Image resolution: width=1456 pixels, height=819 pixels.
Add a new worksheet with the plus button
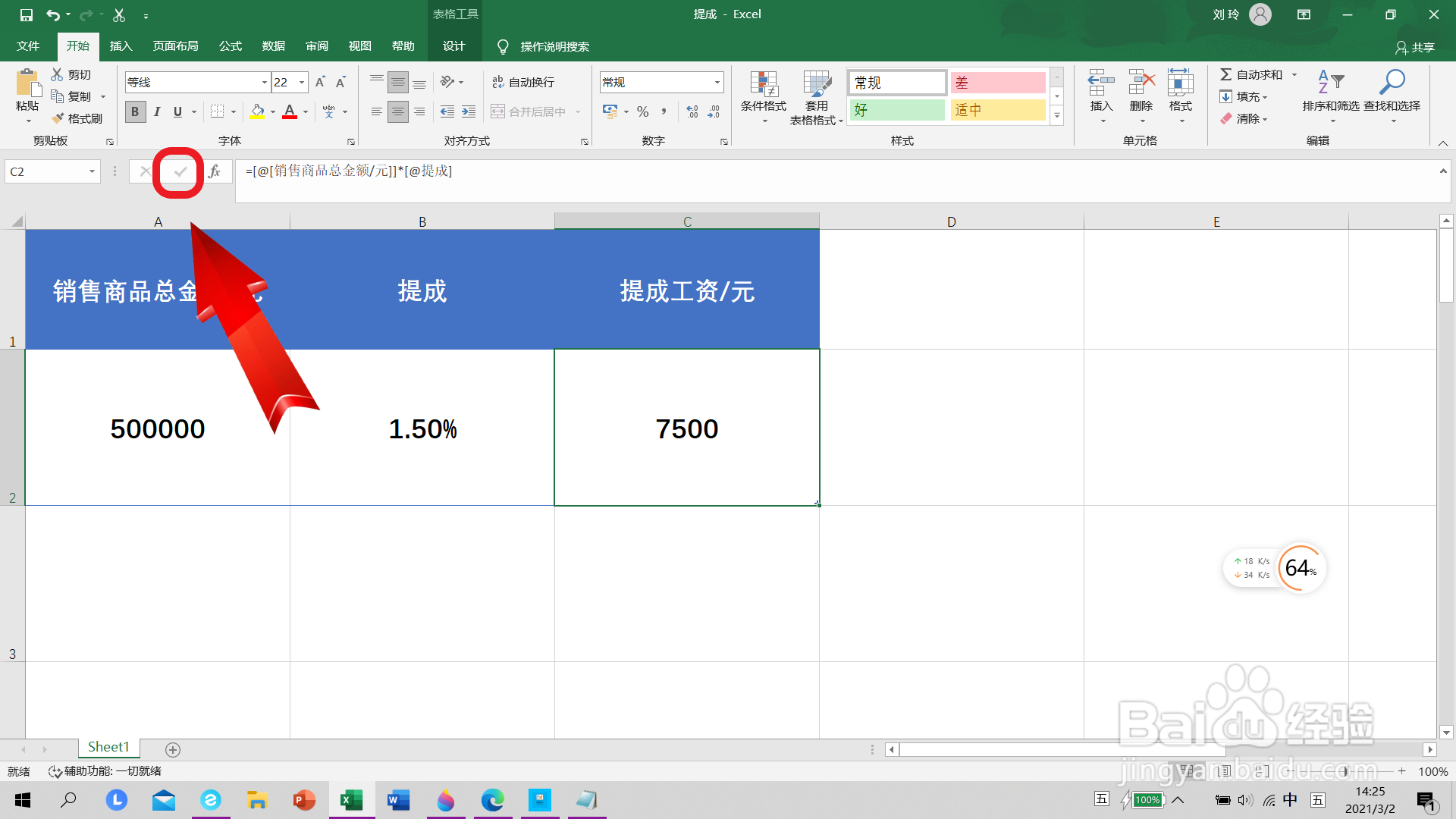point(173,749)
